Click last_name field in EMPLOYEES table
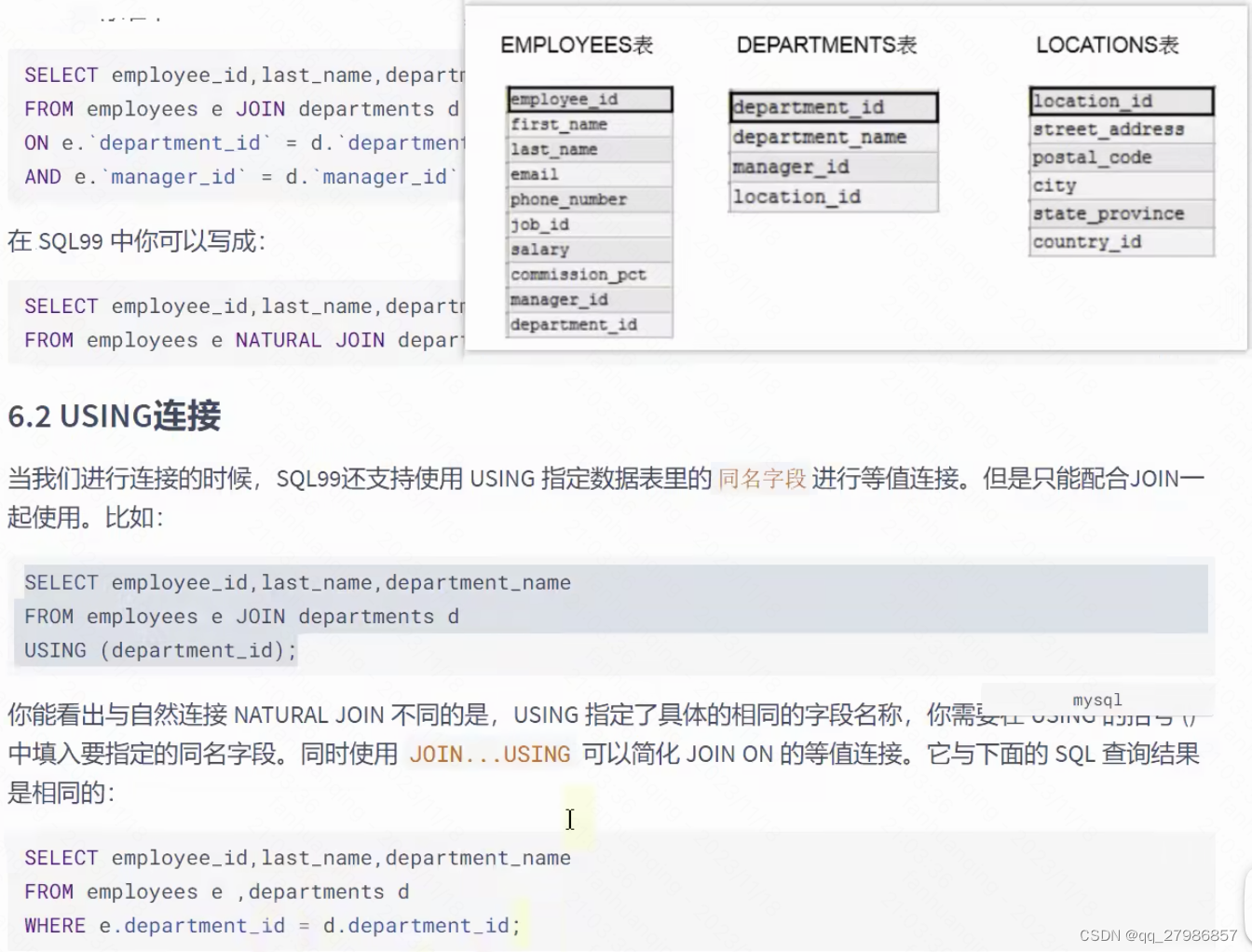 (590, 150)
